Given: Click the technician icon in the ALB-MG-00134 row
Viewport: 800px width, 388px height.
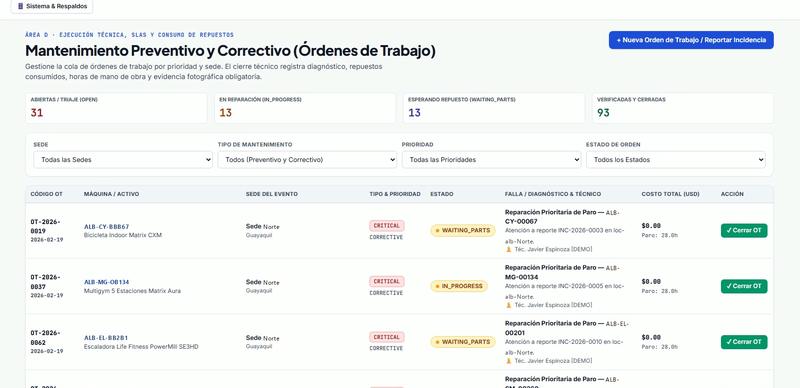Looking at the screenshot, I should click(508, 305).
